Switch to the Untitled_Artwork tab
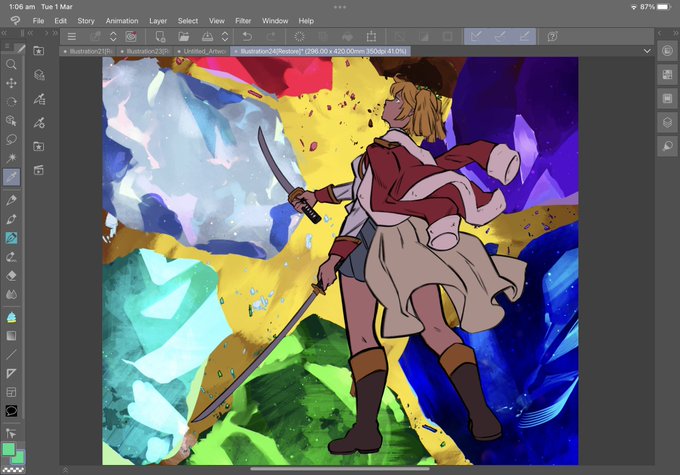 [202, 51]
